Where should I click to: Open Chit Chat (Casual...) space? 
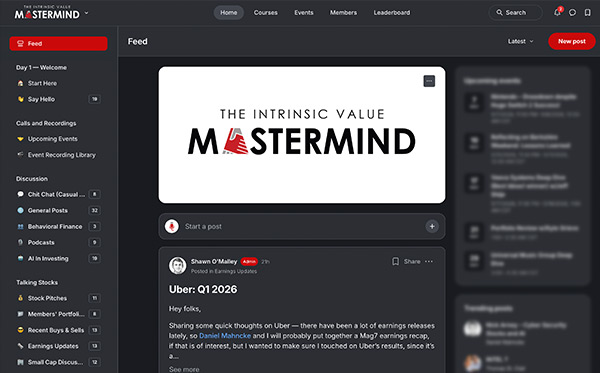pyautogui.click(x=59, y=194)
